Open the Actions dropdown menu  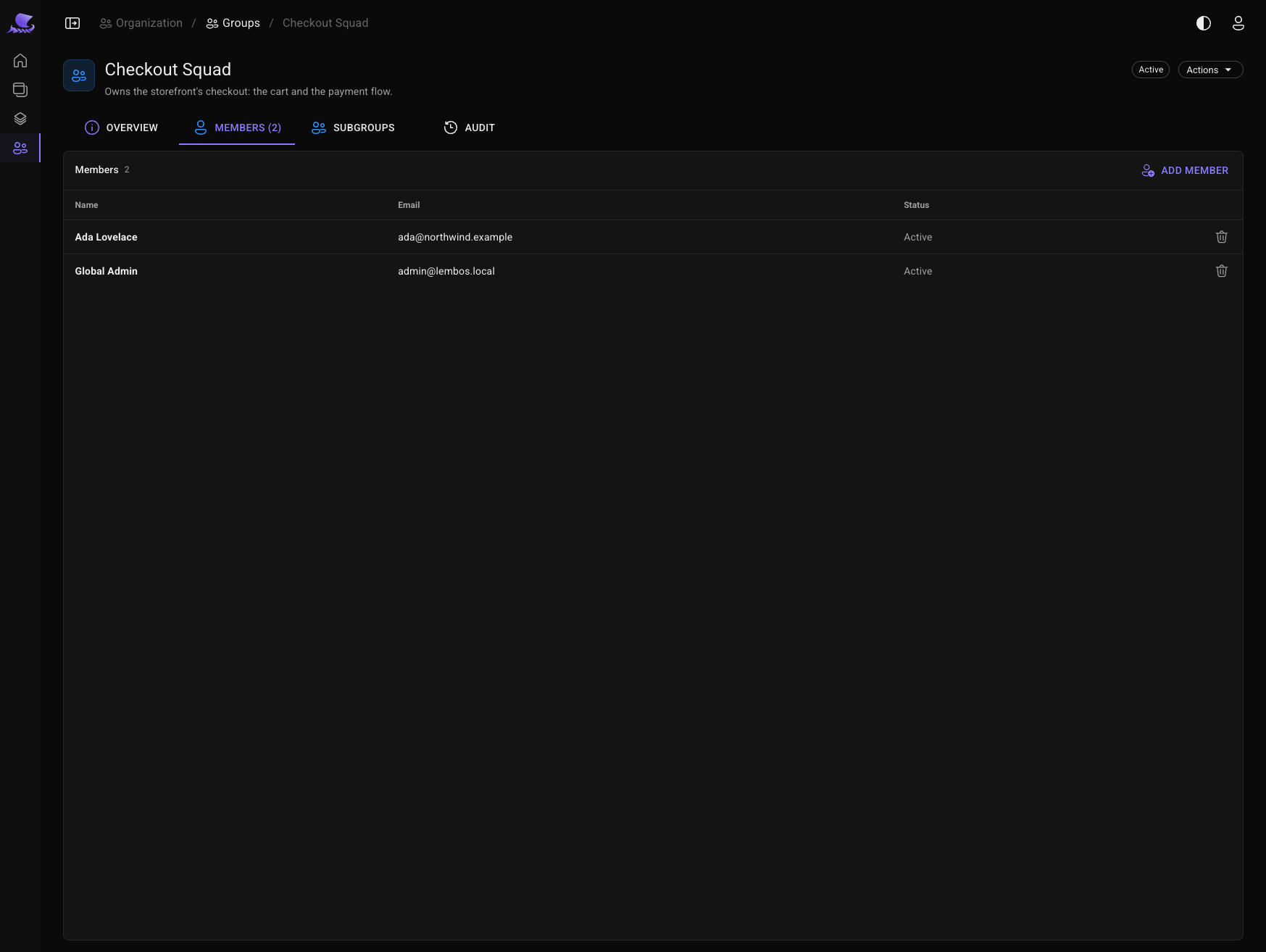[1210, 70]
